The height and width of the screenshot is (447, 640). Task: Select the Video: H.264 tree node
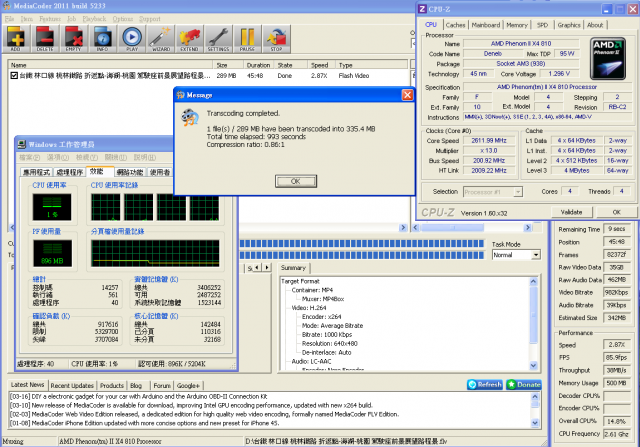pyautogui.click(x=309, y=308)
